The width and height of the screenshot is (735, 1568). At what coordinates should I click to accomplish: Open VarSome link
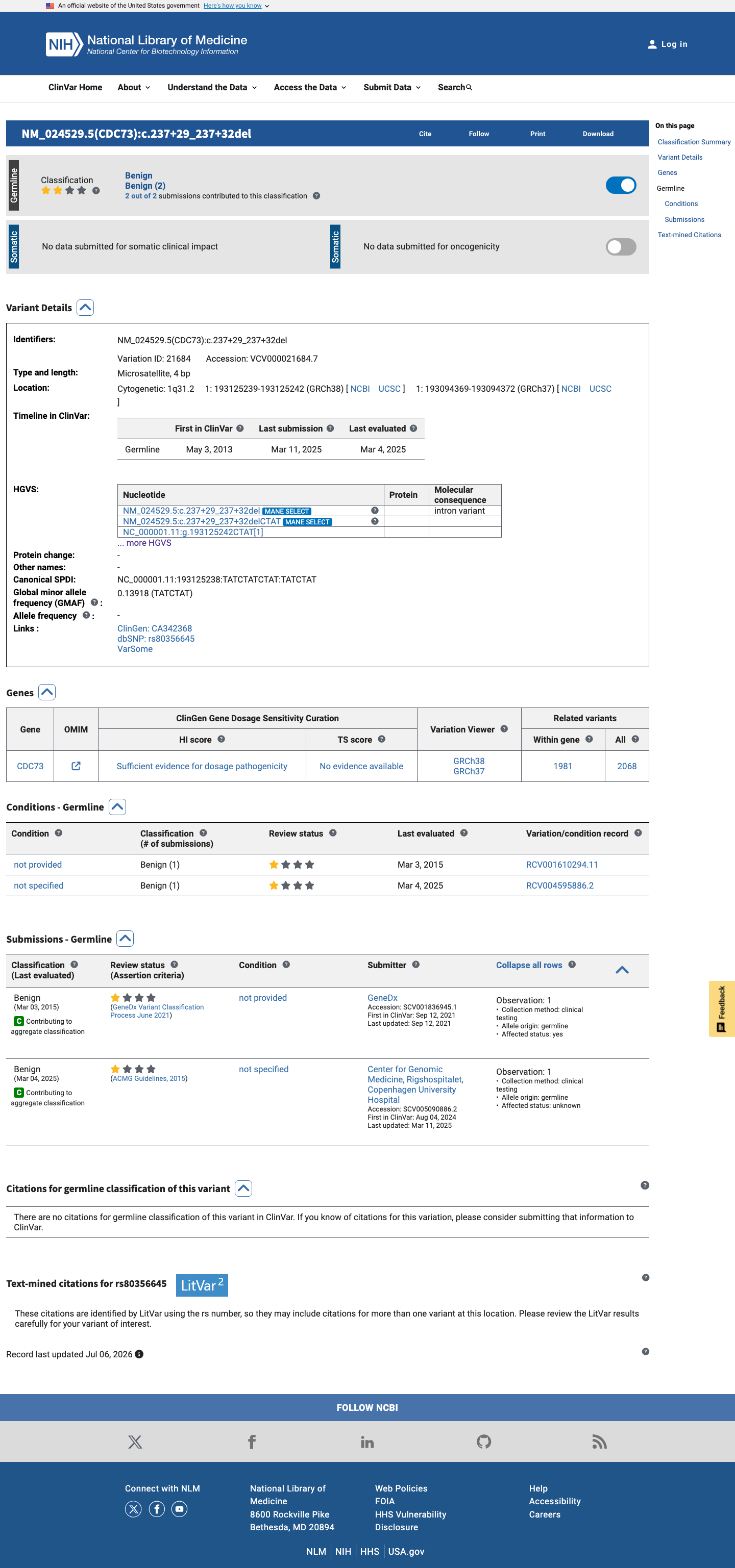tap(135, 649)
